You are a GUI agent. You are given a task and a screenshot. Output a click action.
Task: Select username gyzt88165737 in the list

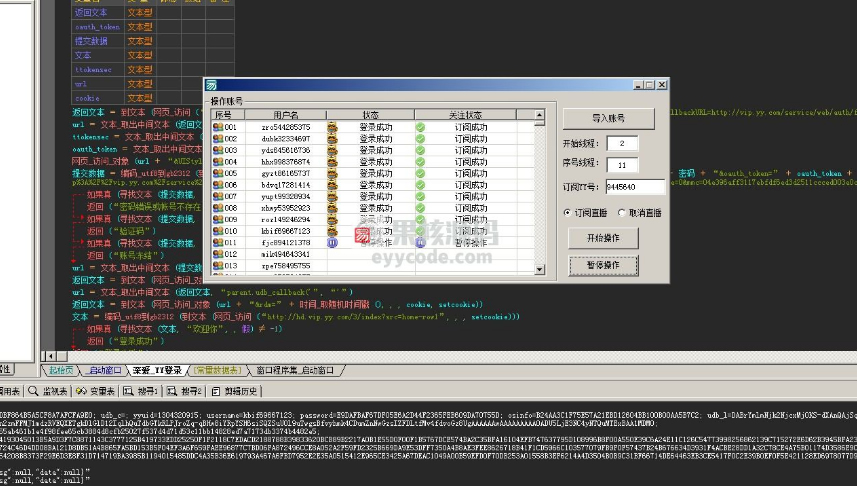point(286,173)
